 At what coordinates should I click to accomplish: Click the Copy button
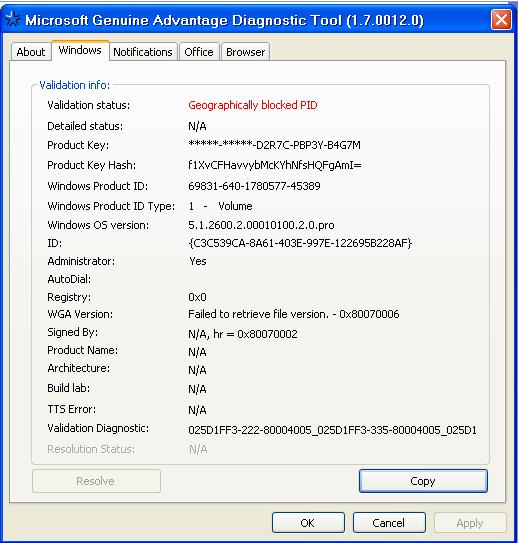pyautogui.click(x=423, y=481)
